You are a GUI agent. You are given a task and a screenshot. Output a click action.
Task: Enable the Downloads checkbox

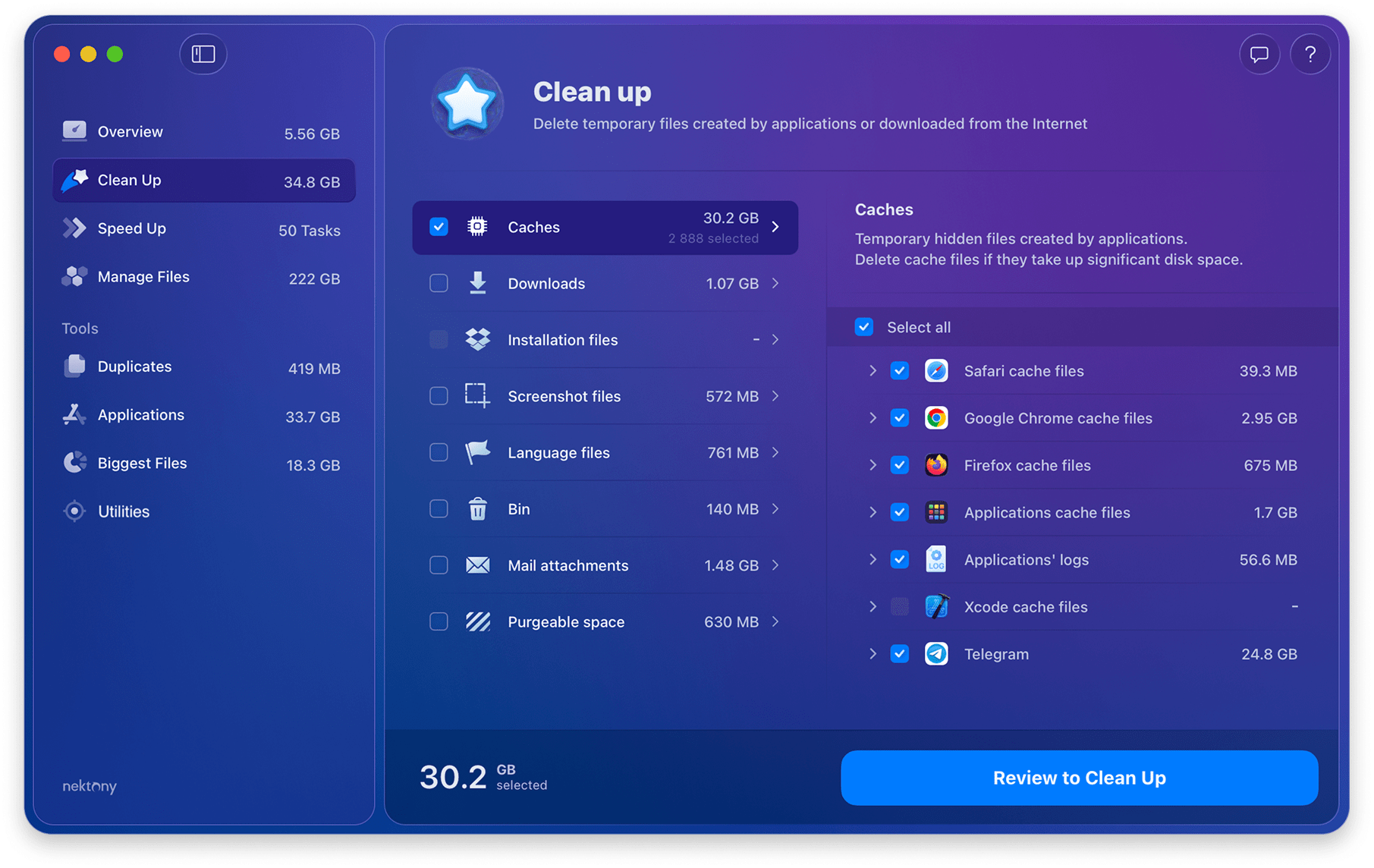coord(439,283)
